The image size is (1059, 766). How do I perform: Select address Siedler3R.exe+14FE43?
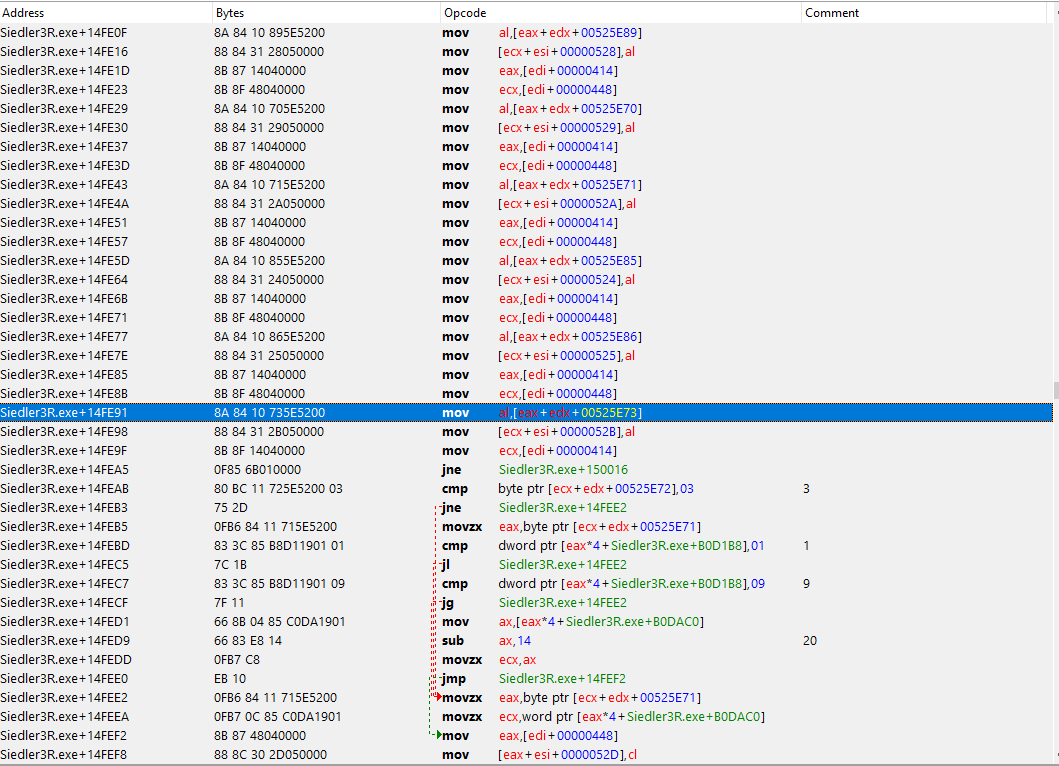pyautogui.click(x=64, y=184)
